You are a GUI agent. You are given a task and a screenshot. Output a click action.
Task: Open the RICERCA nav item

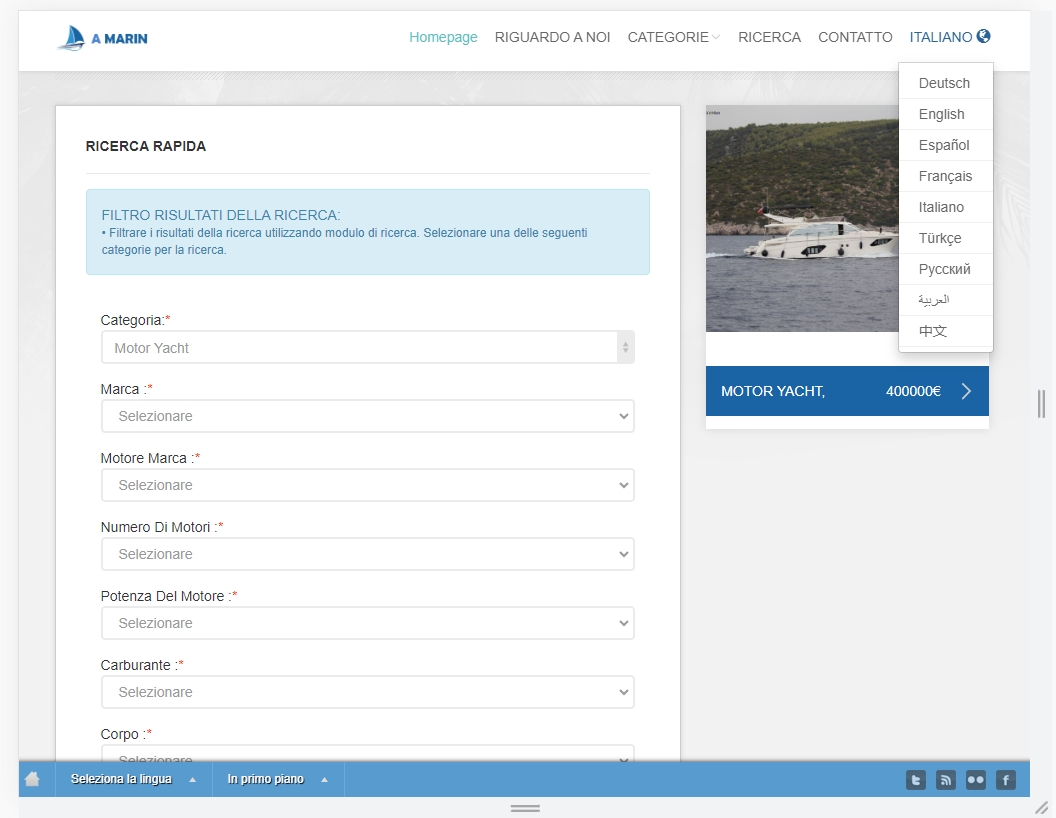769,37
